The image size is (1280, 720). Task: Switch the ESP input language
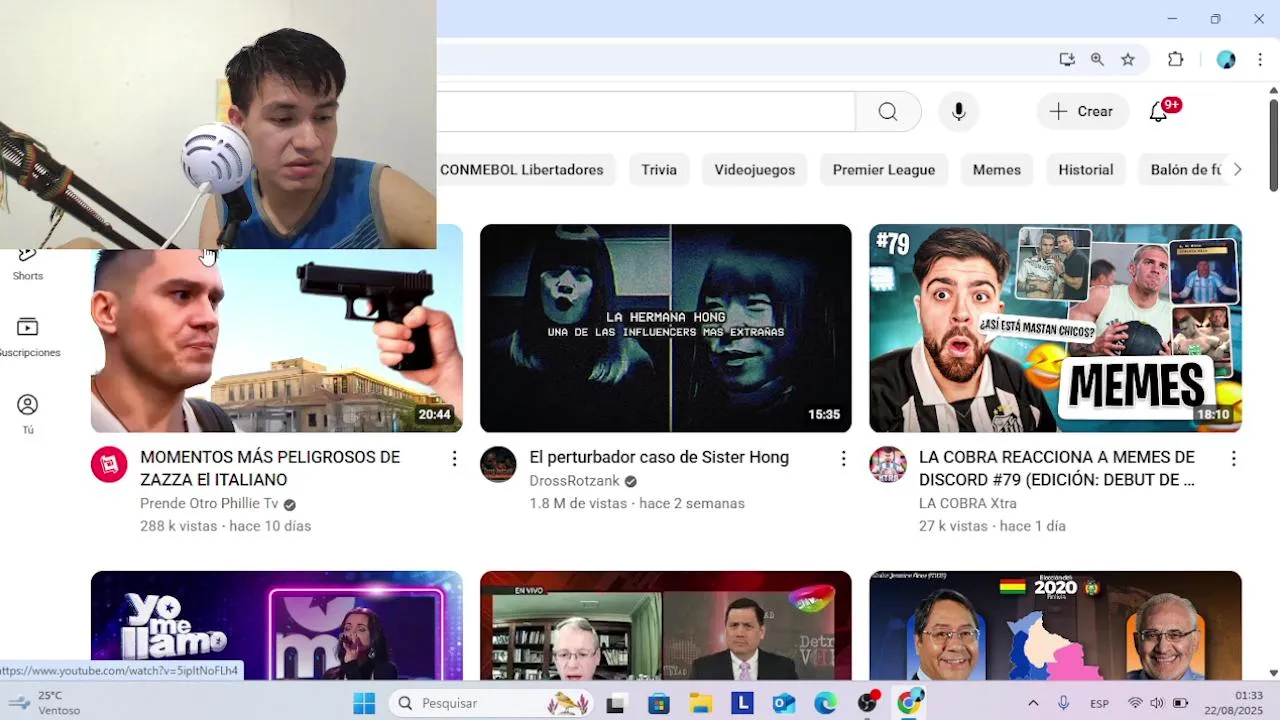click(x=1099, y=703)
